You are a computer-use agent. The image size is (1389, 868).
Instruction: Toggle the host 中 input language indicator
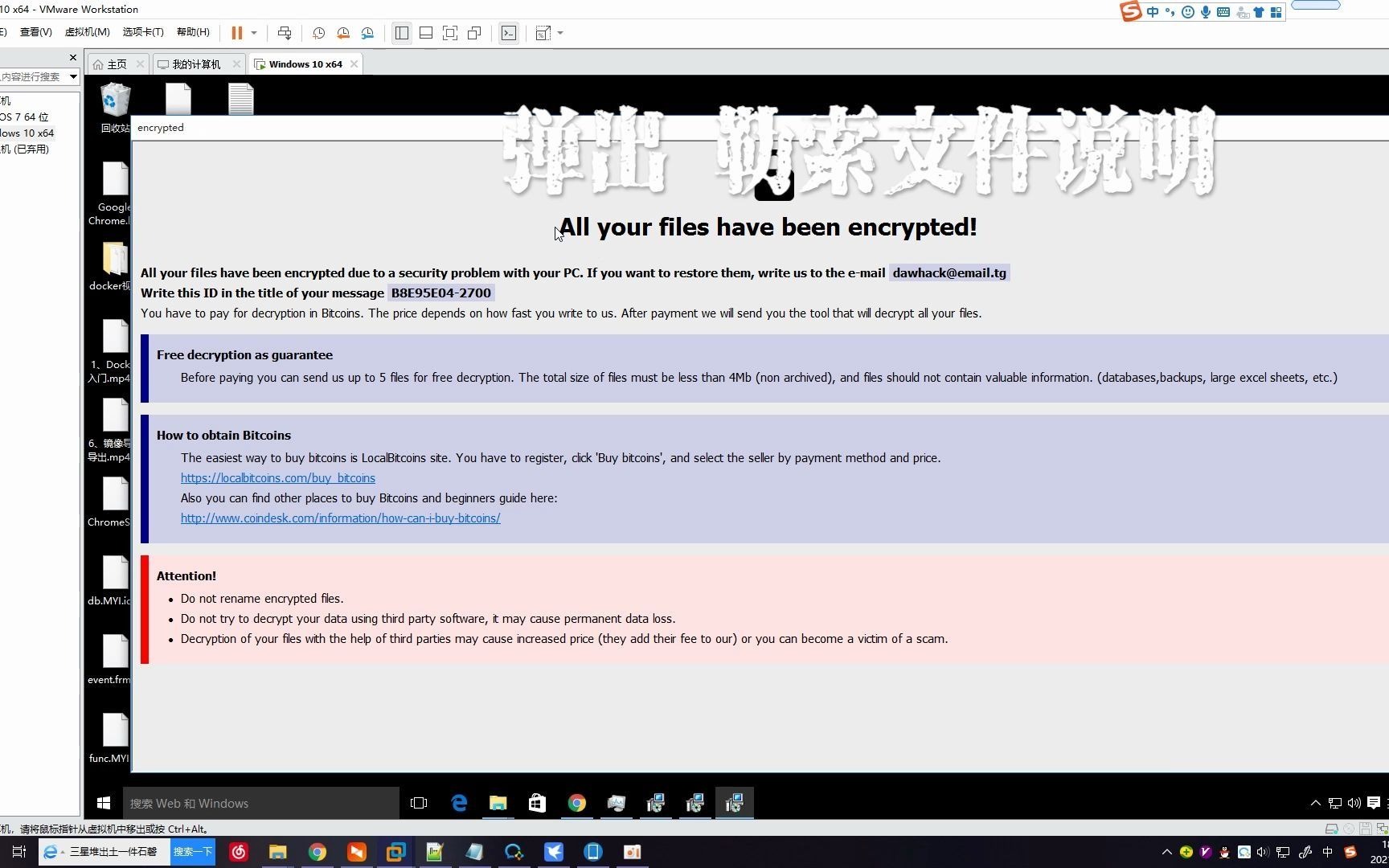click(1327, 852)
